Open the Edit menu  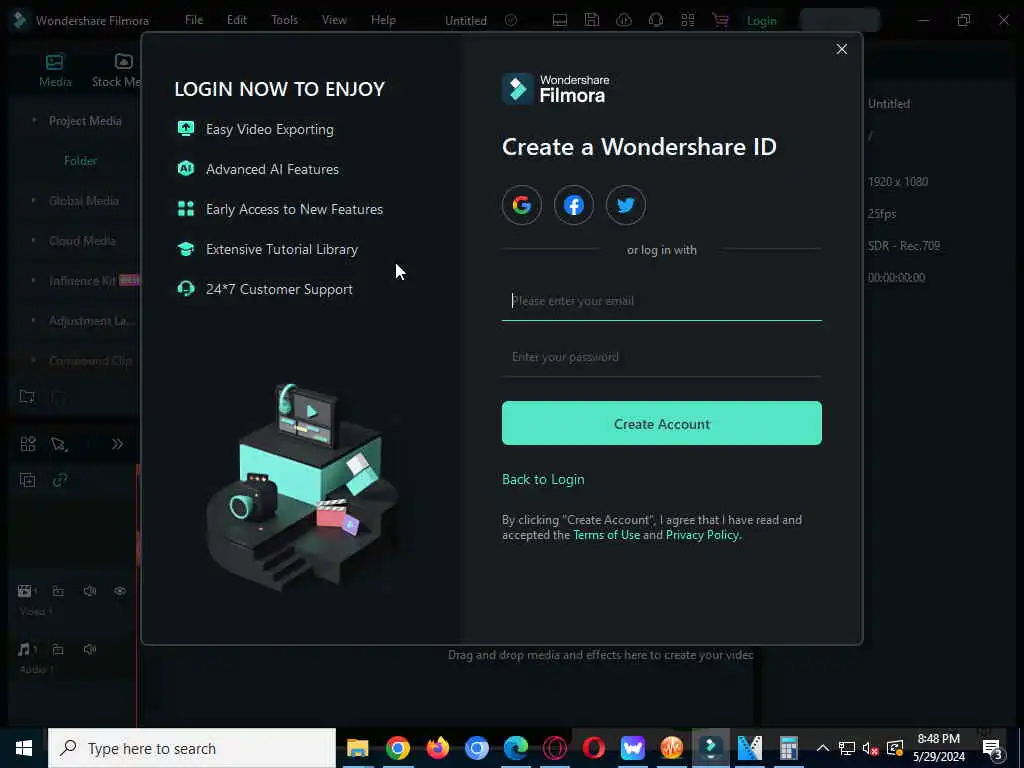[236, 20]
